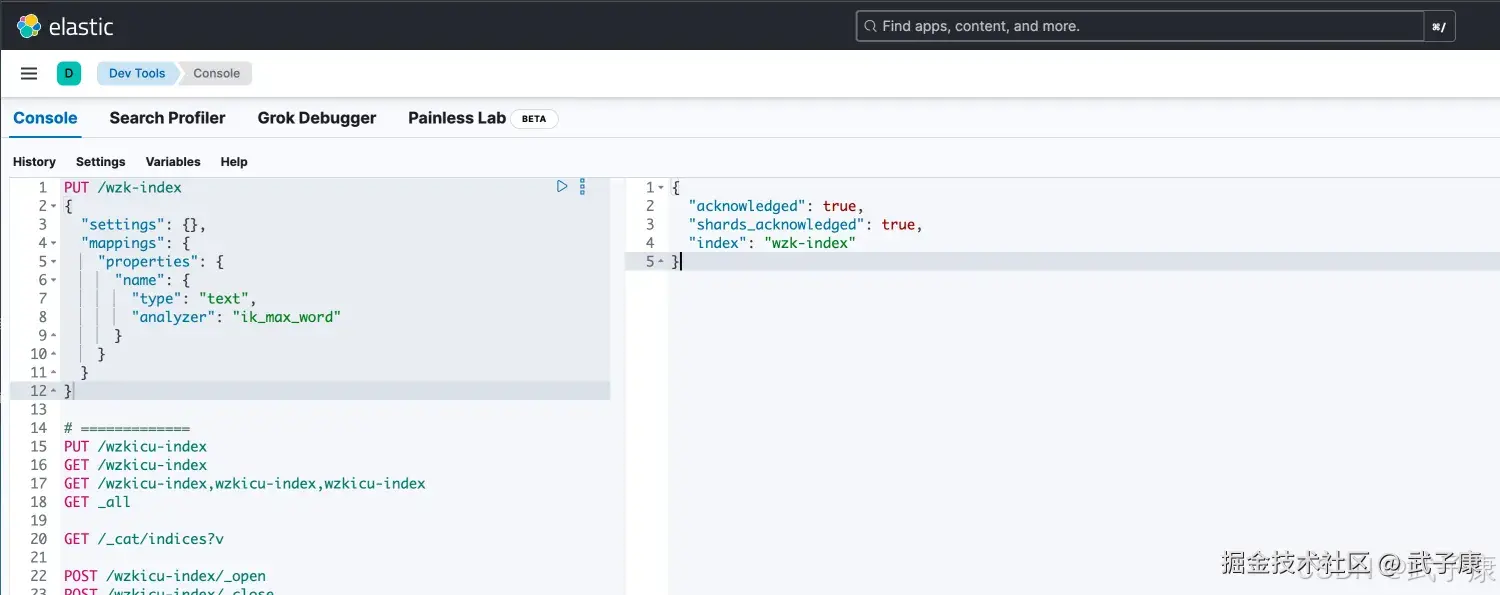Click the Dev Tools breadcrumb

pos(137,73)
